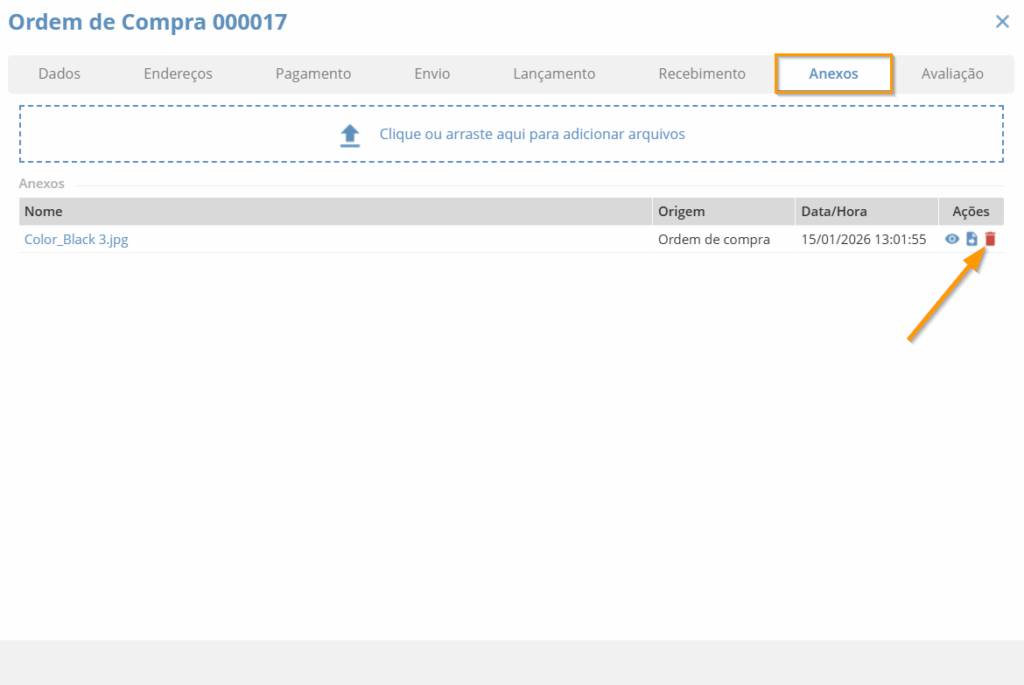The width and height of the screenshot is (1024, 685).
Task: Select the highlighted Anexos tab
Action: (x=833, y=74)
